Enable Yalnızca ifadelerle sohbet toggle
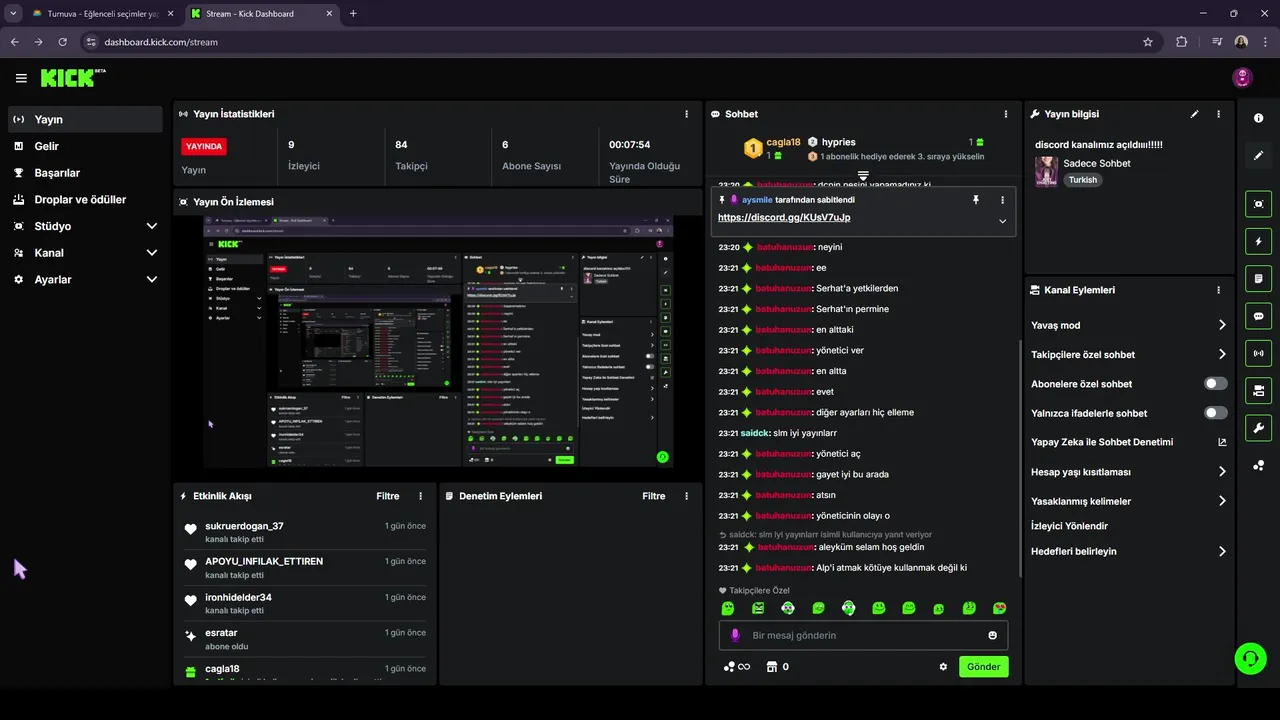 coord(1216,413)
